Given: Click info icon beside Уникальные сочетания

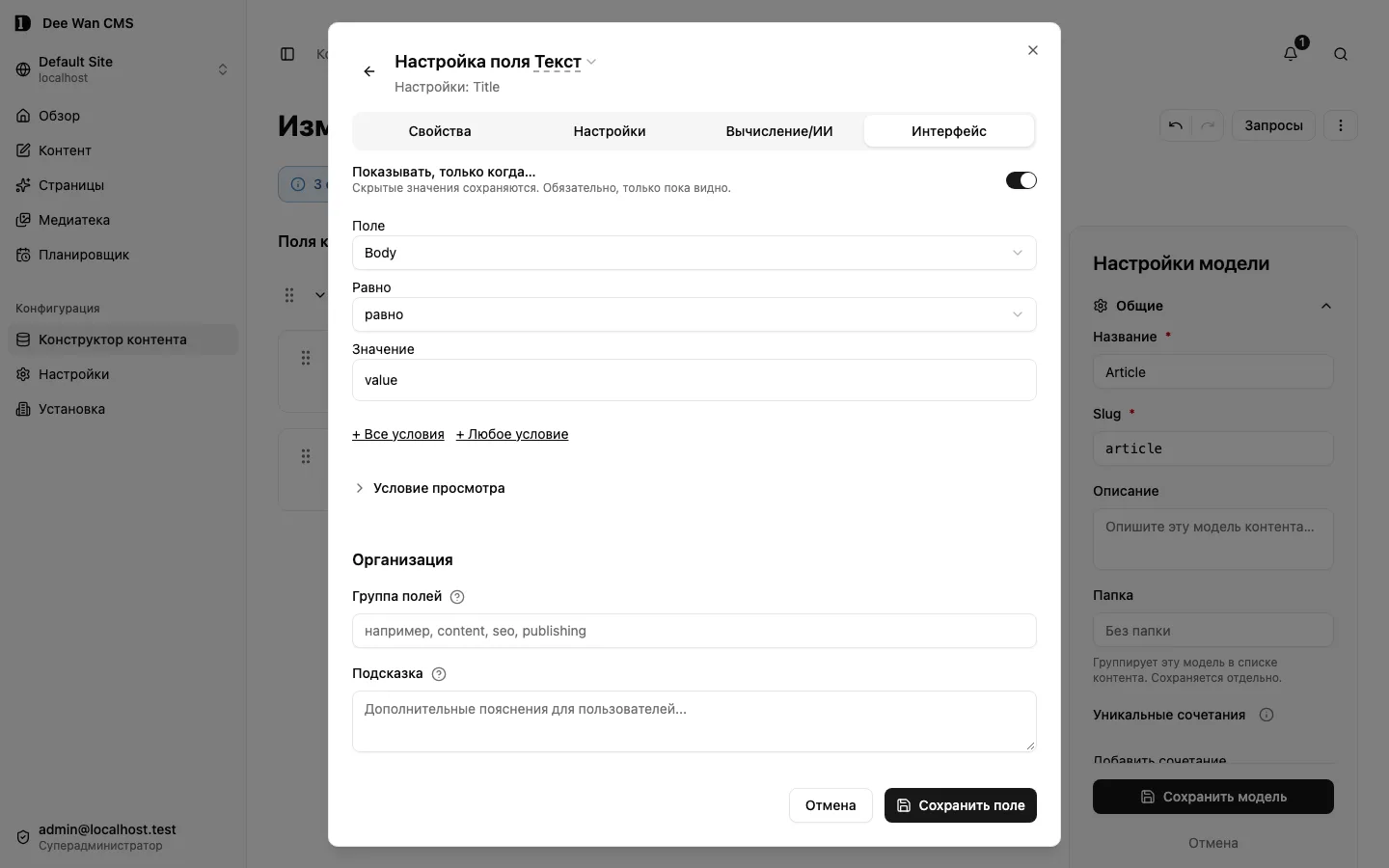Looking at the screenshot, I should [1266, 715].
